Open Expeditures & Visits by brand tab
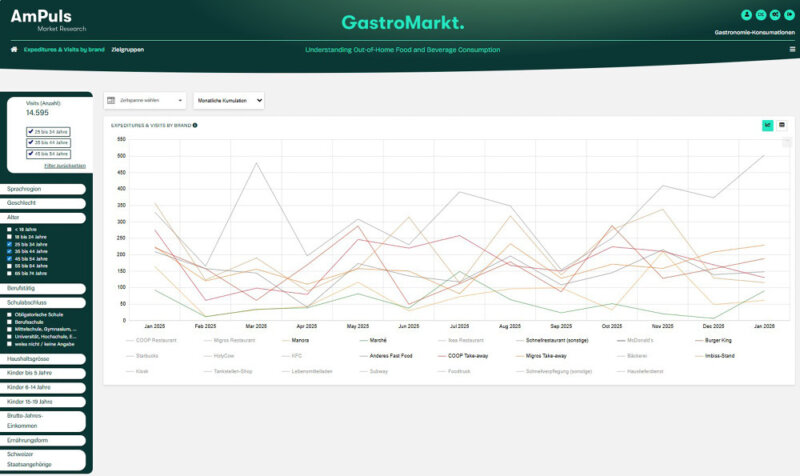The width and height of the screenshot is (800, 476). point(64,49)
